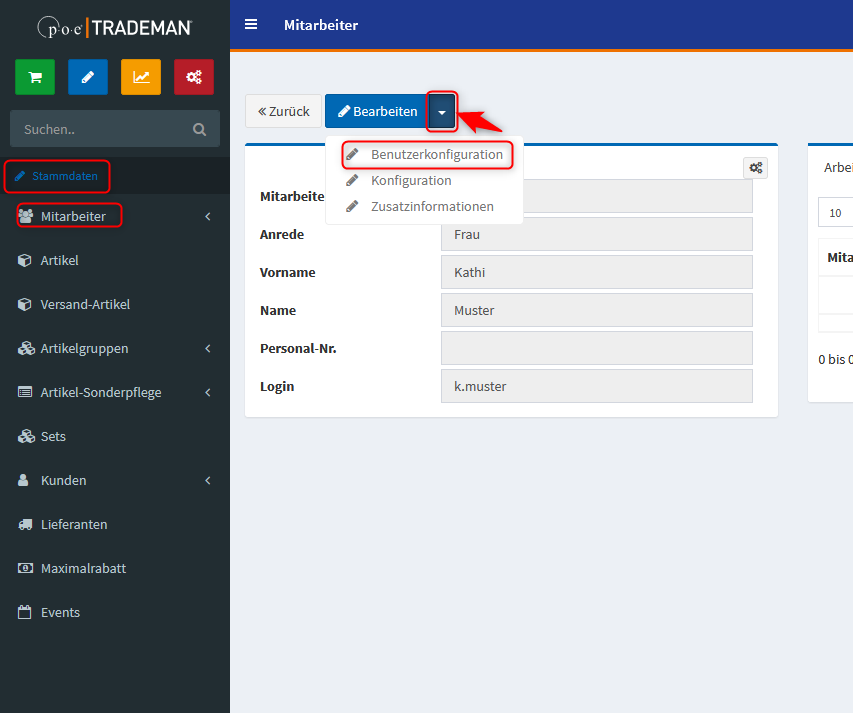Screen dimensions: 853x713
Task: Open the orange chart statistics icon
Action: pos(141,78)
